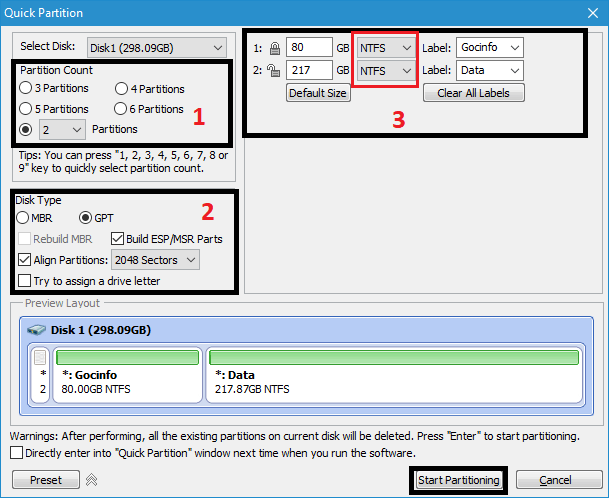Enable Try to assign a drive letter
Screen dimensions: 609x498
click(24, 281)
